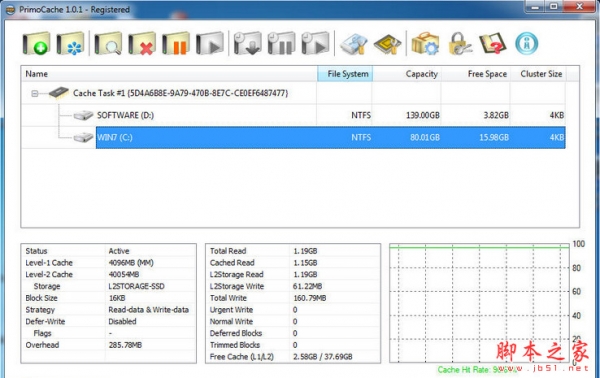Click the L2STORAGE-SSD storage value
This screenshot has width=600, height=378.
click(136, 286)
